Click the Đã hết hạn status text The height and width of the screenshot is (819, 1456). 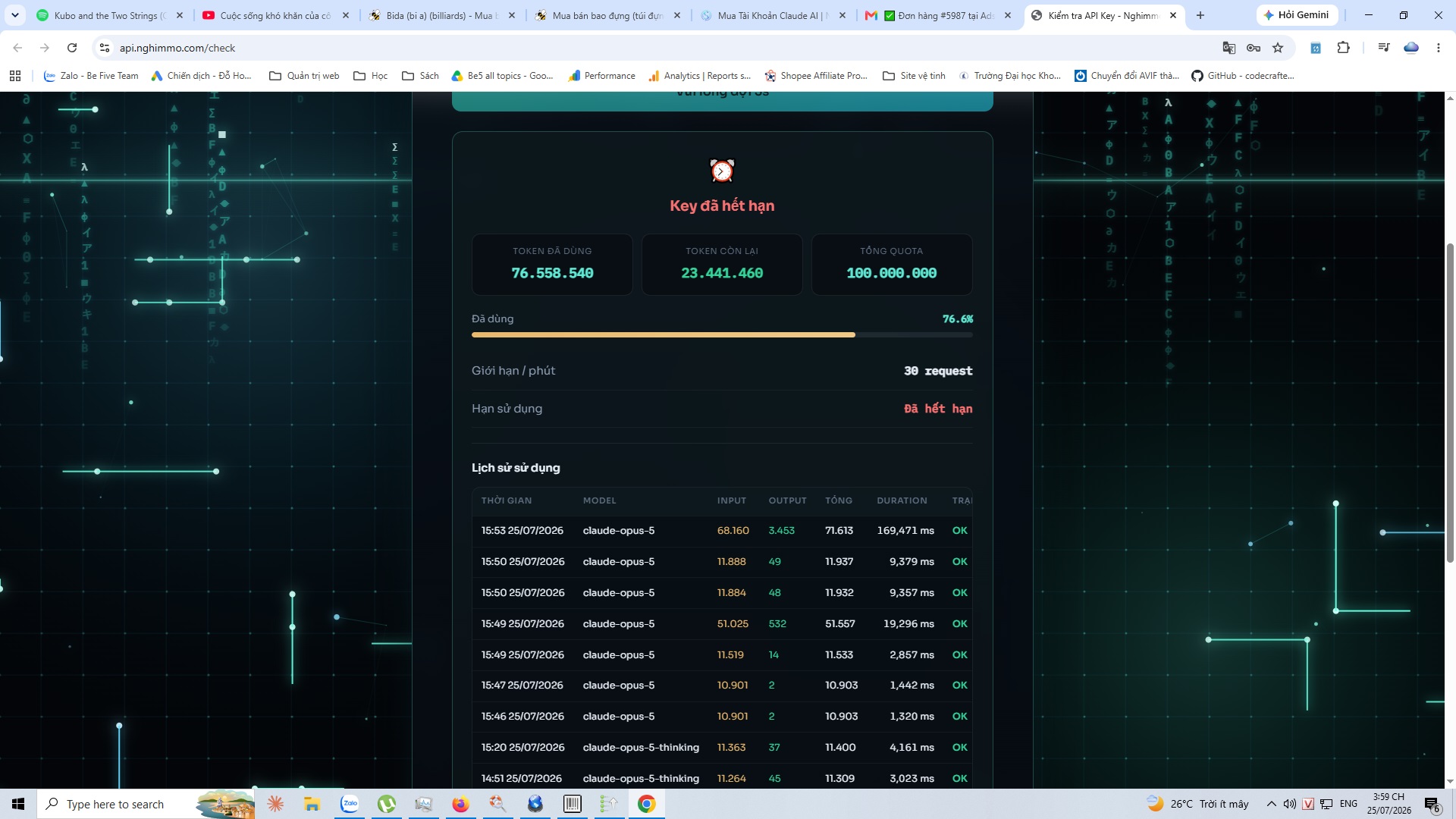point(938,409)
